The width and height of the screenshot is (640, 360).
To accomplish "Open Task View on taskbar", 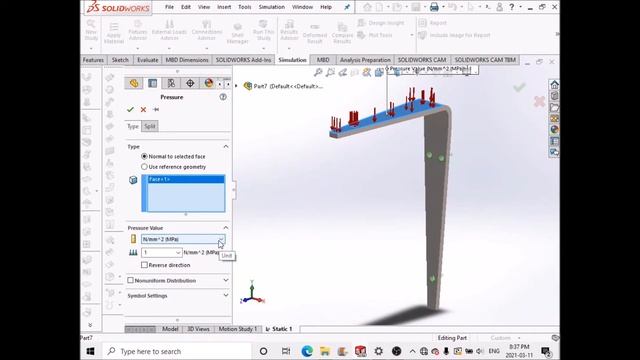I will 286,351.
